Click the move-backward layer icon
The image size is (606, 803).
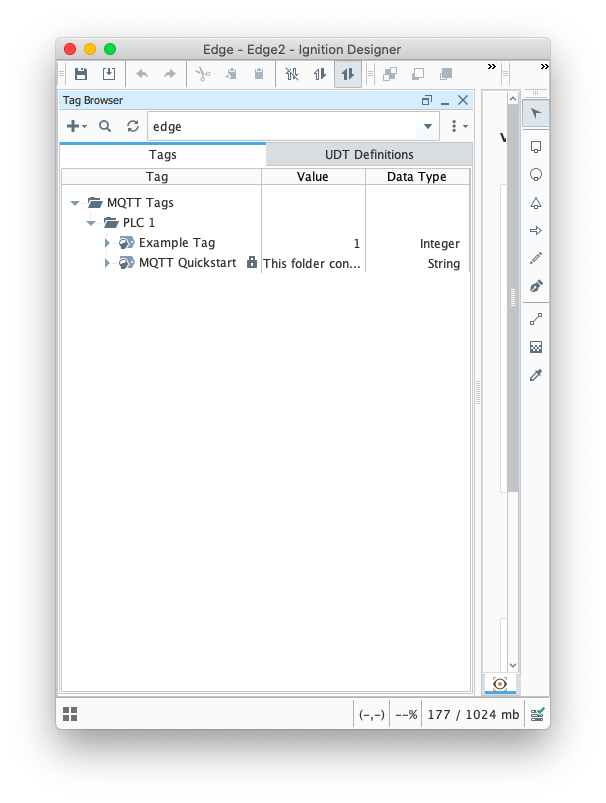pos(446,74)
